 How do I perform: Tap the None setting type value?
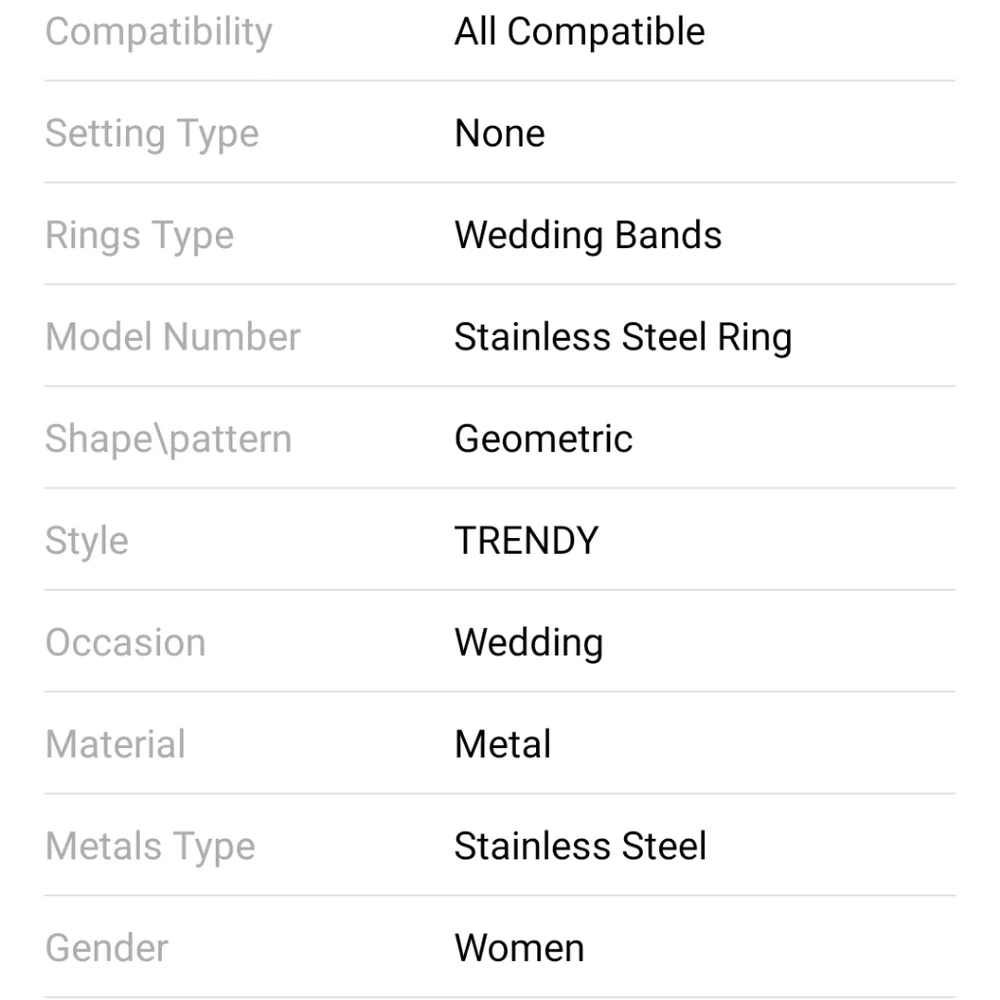tap(500, 133)
